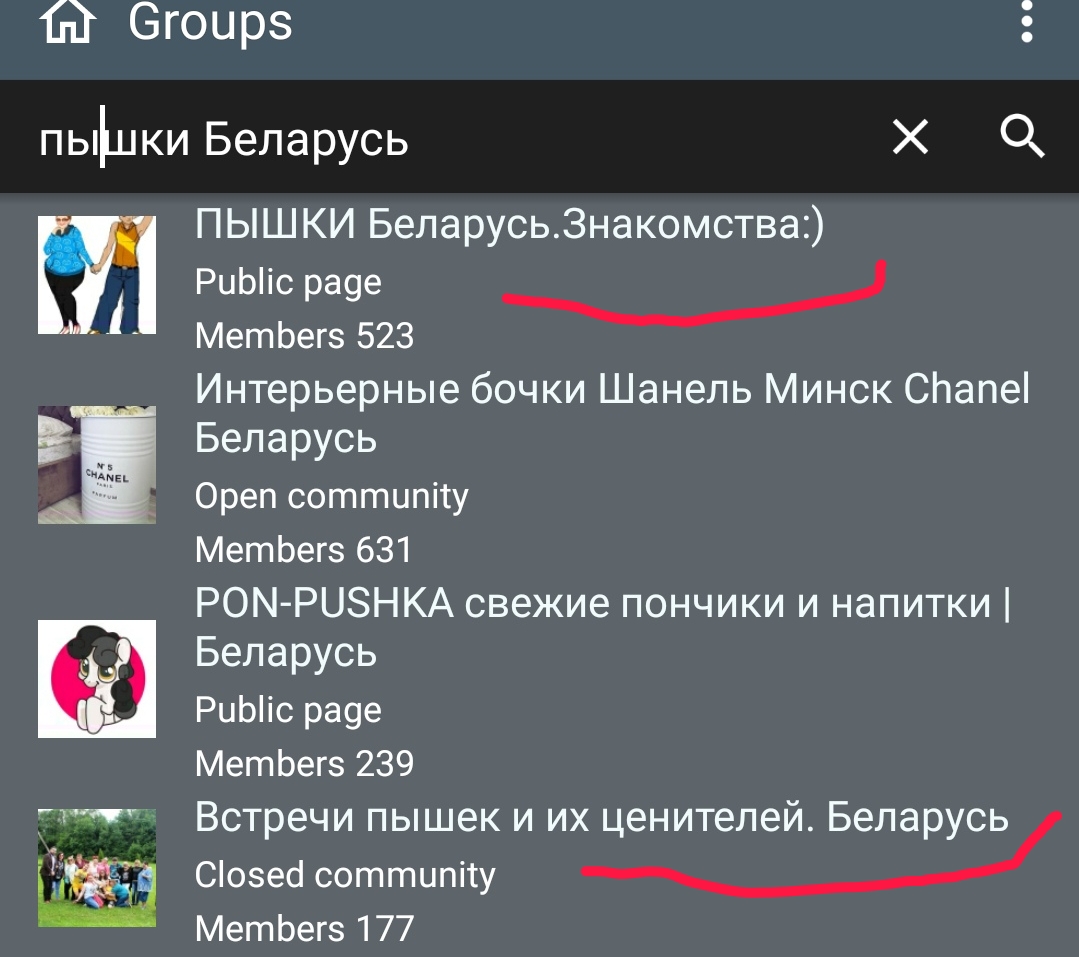The height and width of the screenshot is (957, 1079).
Task: Select the Members 523 line
Action: (x=304, y=336)
